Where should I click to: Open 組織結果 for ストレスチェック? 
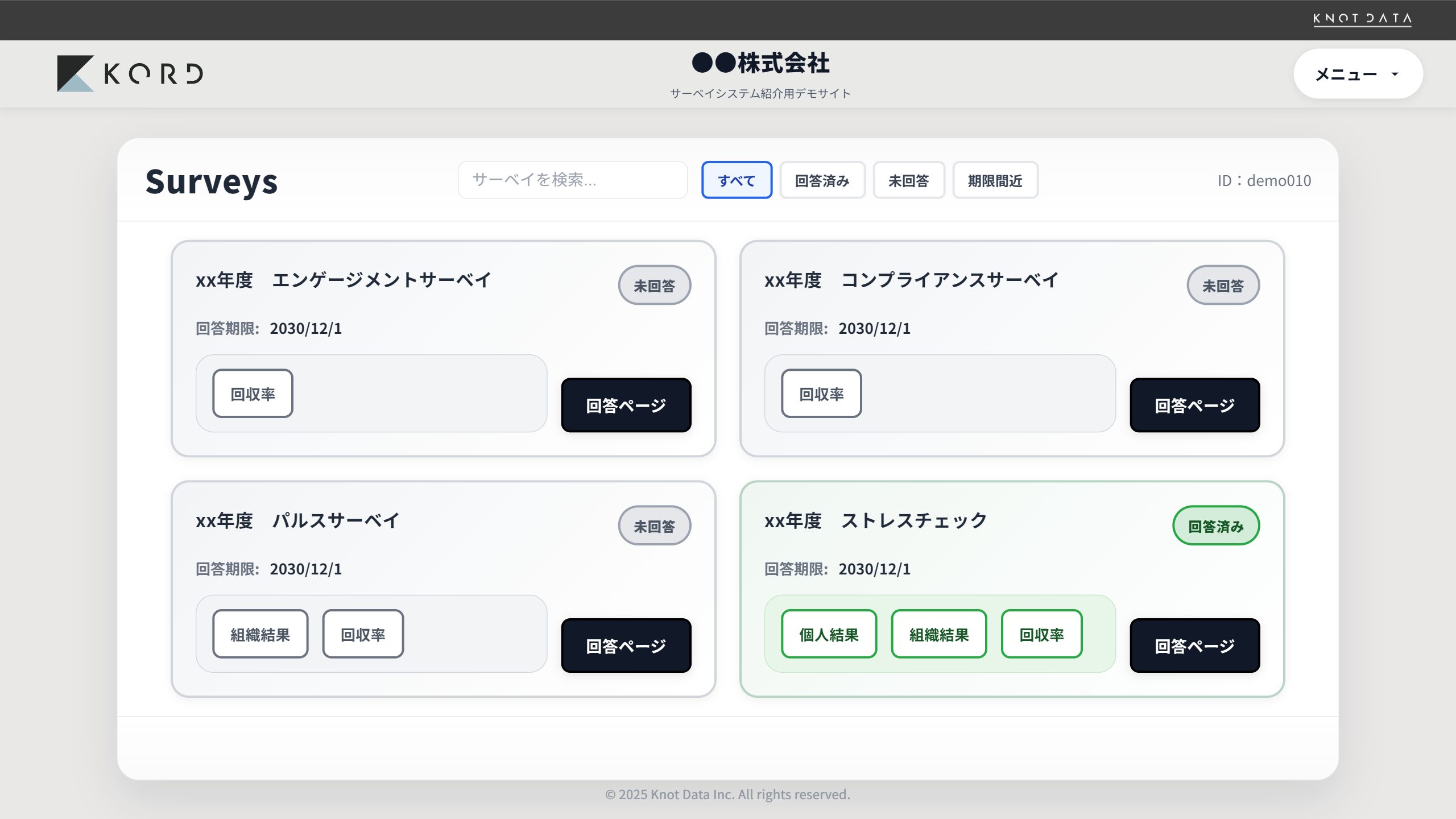[x=938, y=633]
